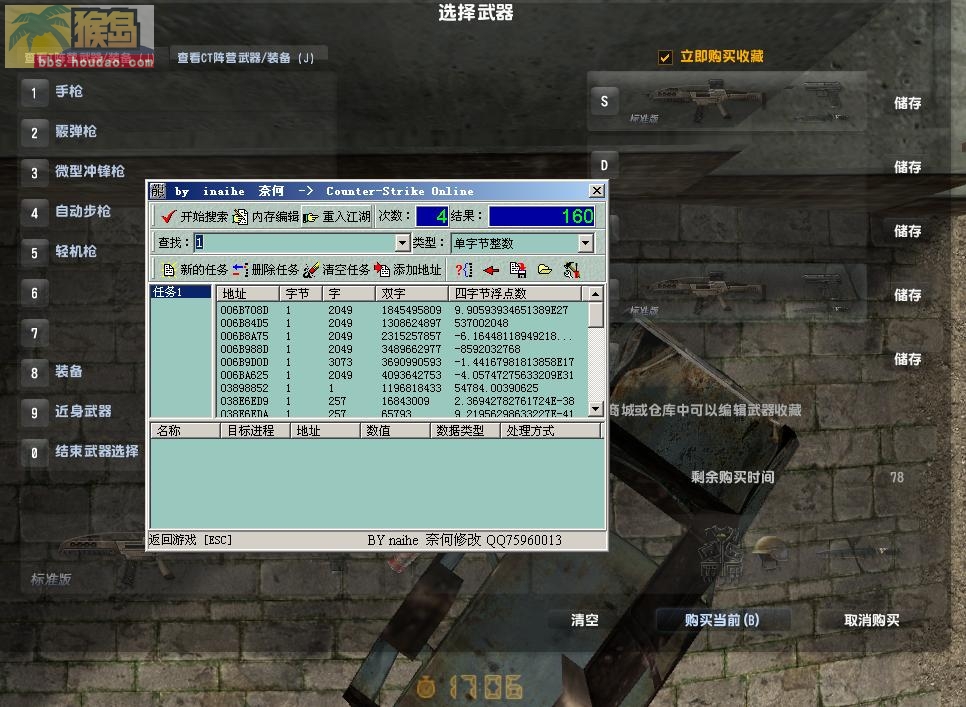Click 储存 for favorite slot D
This screenshot has height=707, width=966.
click(x=907, y=167)
